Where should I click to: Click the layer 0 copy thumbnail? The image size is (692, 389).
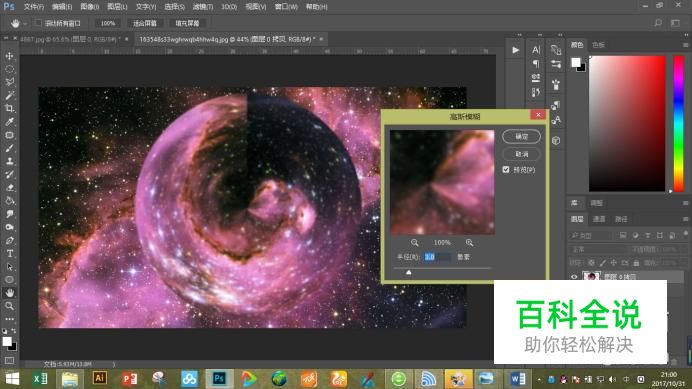click(x=591, y=277)
